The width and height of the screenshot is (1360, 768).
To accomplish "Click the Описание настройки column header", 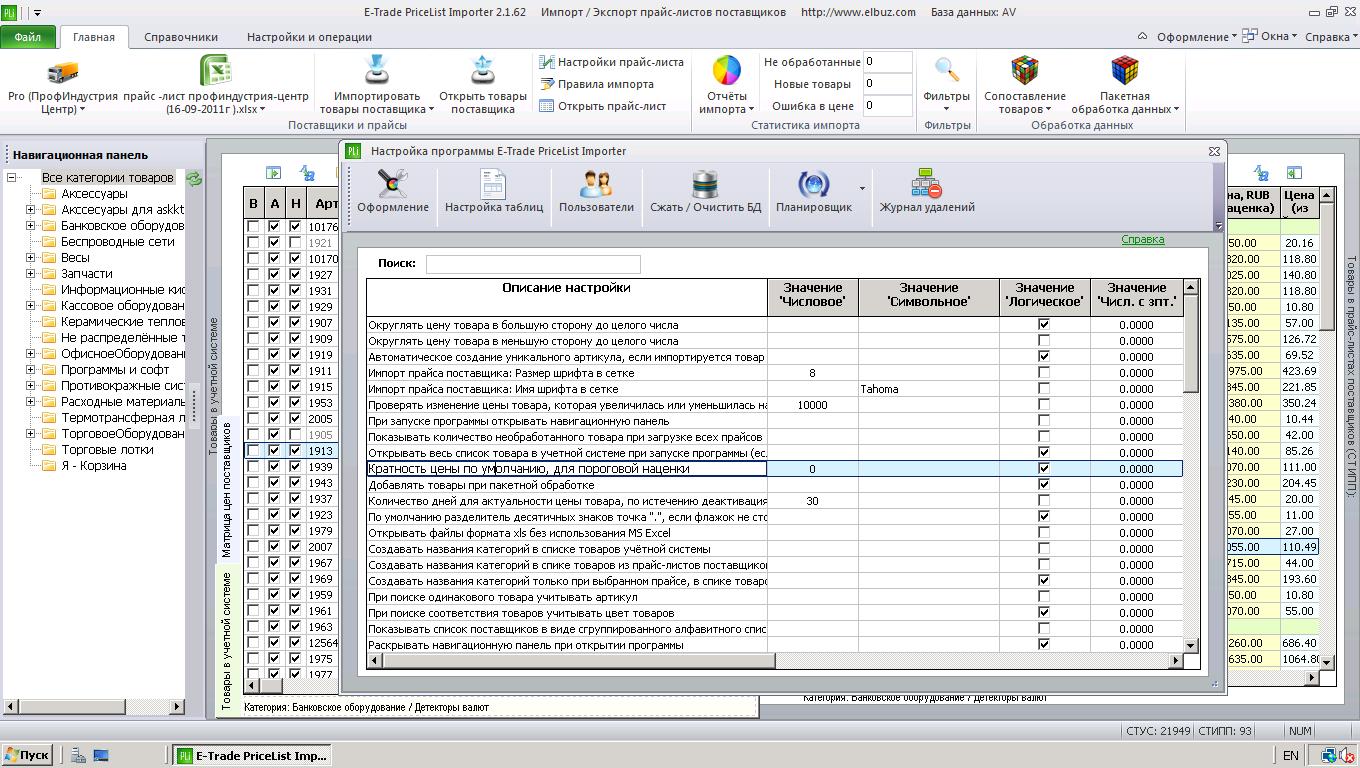I will (566, 295).
